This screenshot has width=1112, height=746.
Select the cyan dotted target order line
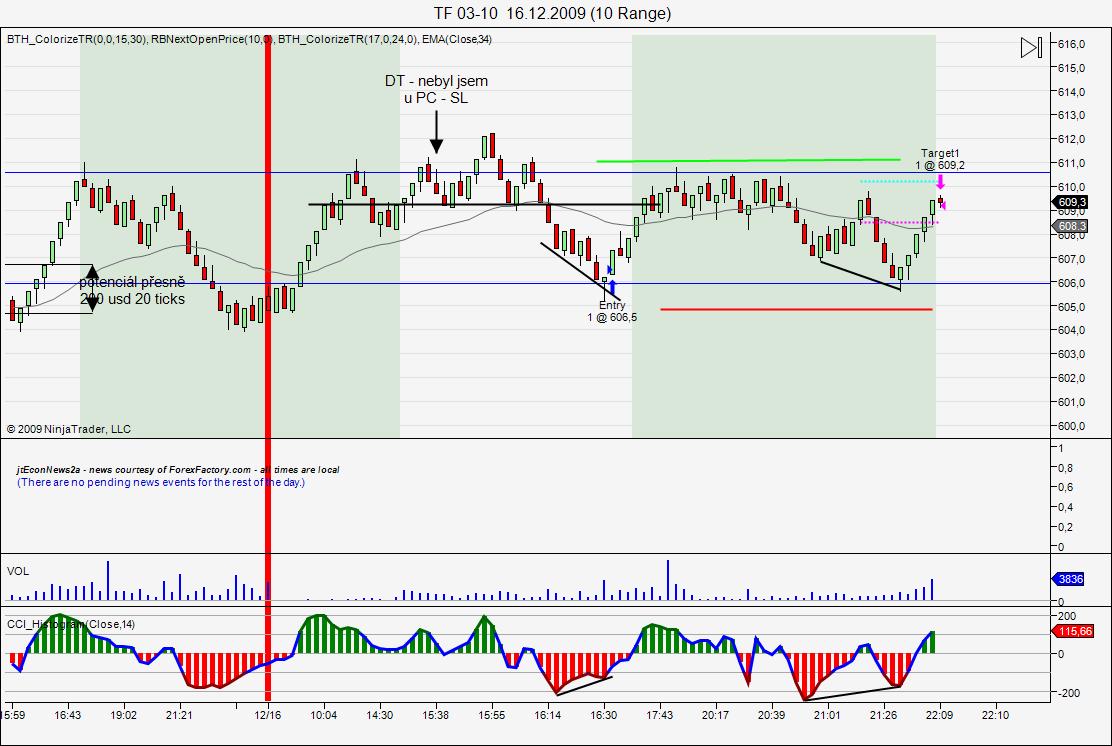[x=899, y=182]
